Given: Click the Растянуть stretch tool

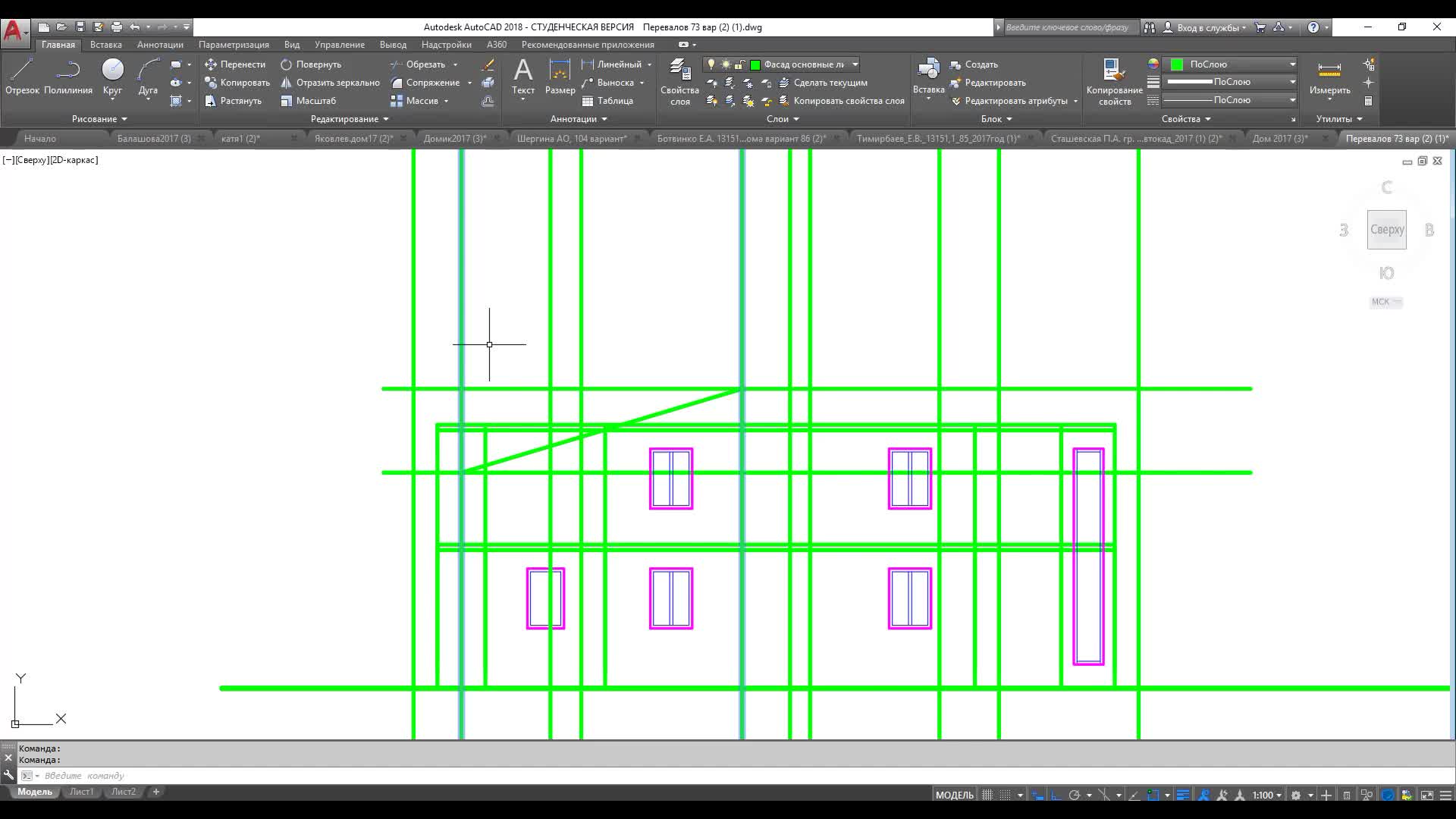Looking at the screenshot, I should coord(234,101).
